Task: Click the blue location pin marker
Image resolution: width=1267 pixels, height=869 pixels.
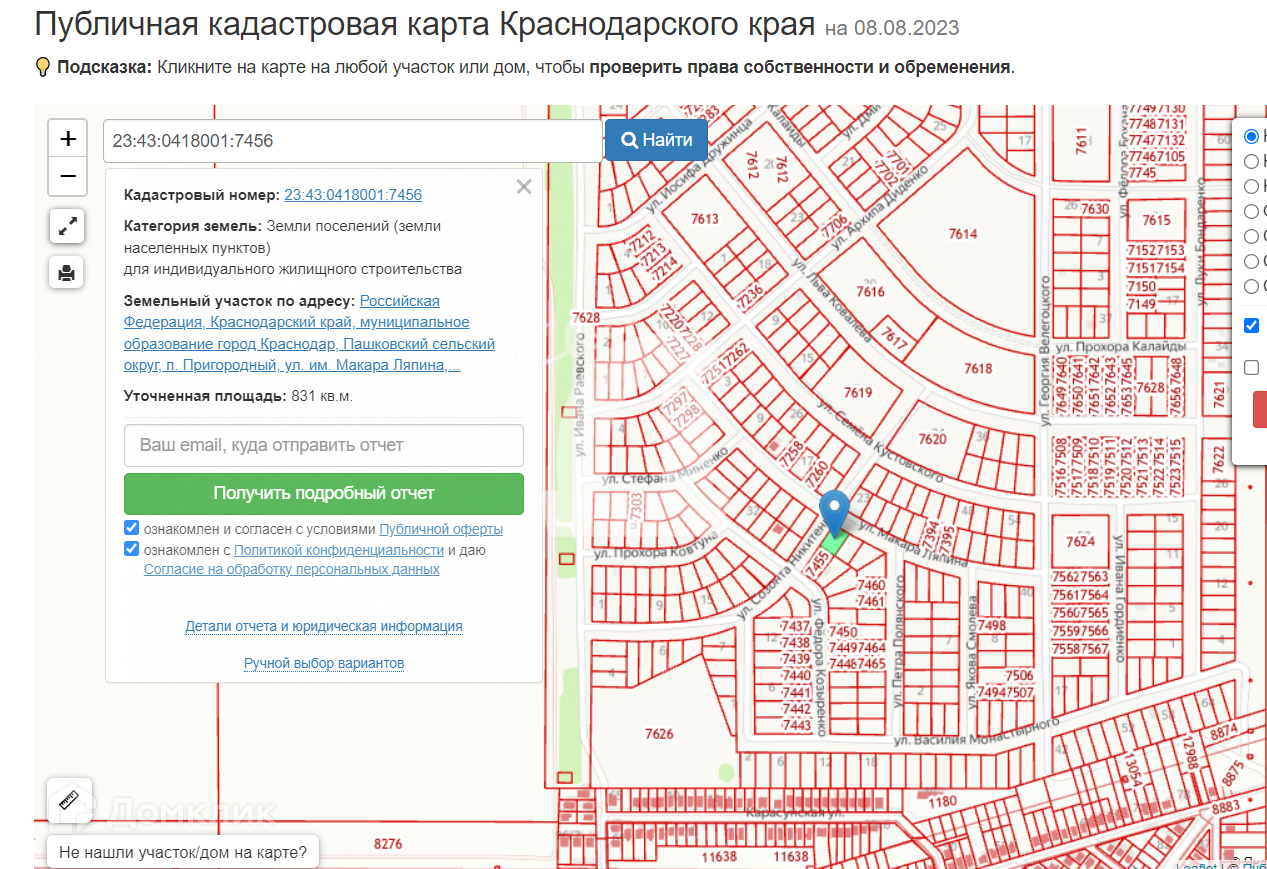Action: [834, 514]
